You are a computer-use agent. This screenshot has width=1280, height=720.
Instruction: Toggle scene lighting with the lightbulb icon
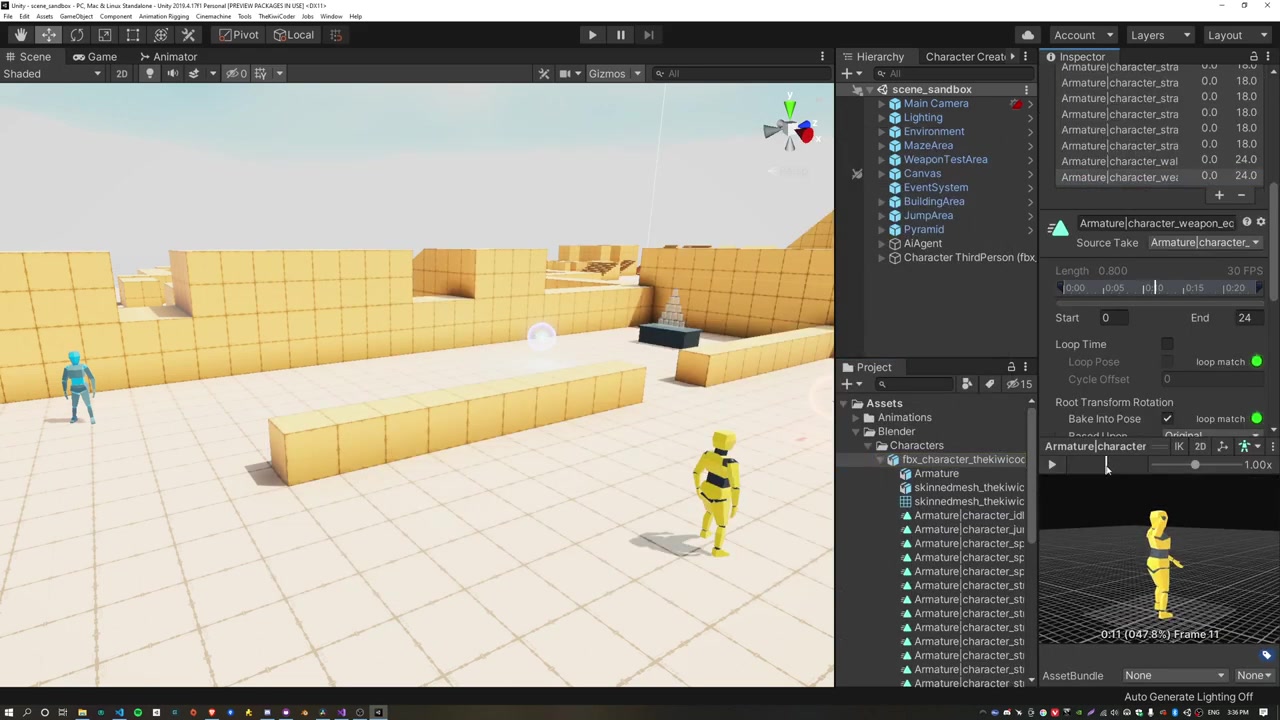150,73
